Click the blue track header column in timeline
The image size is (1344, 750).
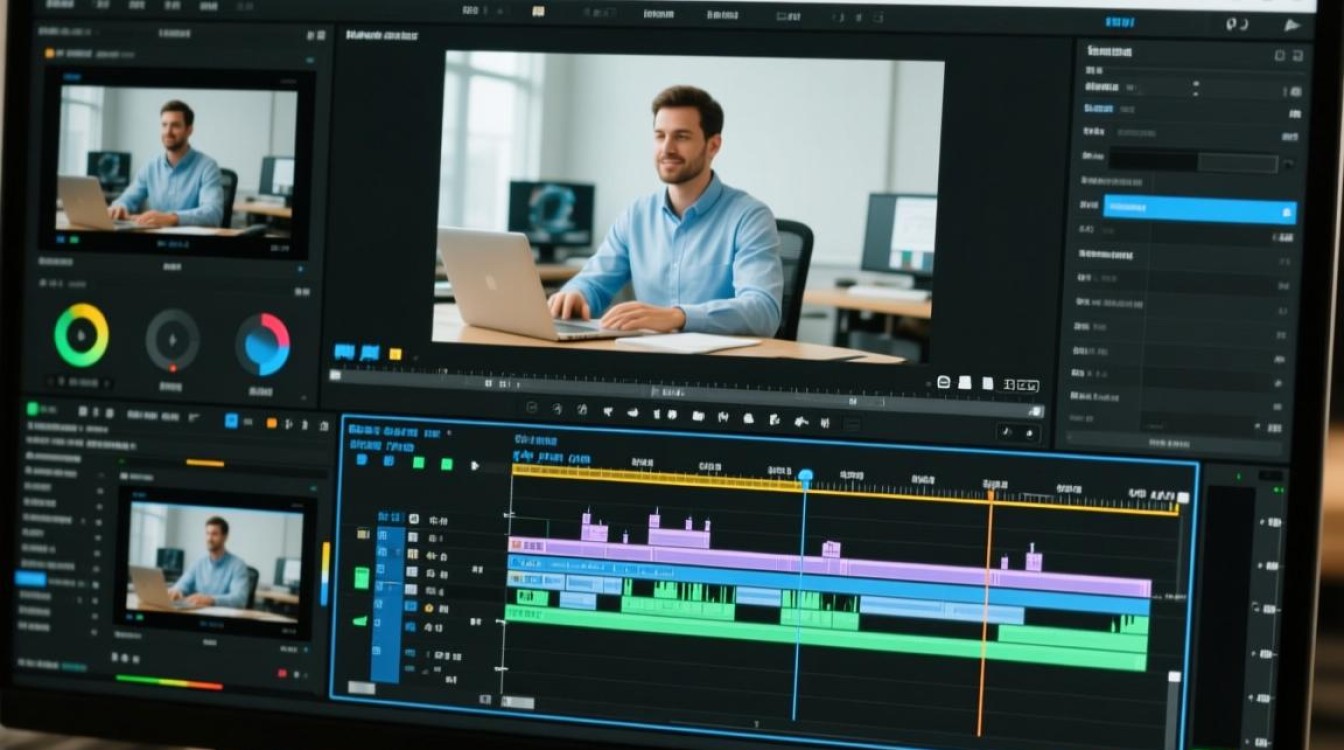(x=387, y=604)
